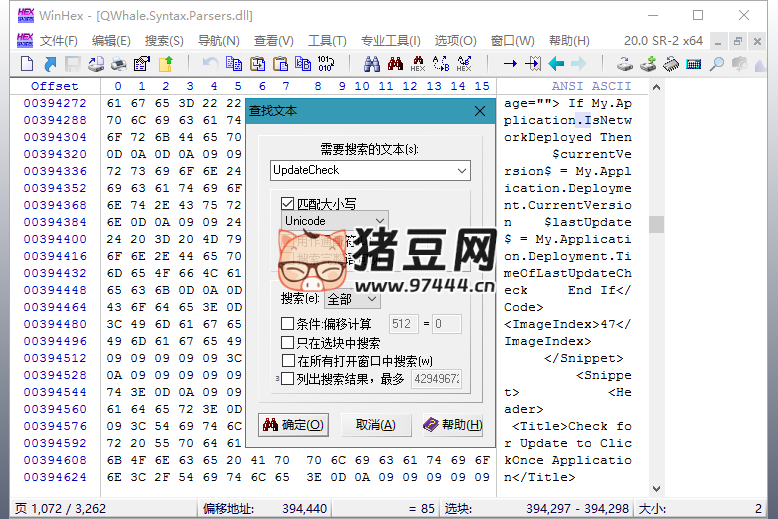Click the vertical scrollbar thumb

(x=656, y=224)
